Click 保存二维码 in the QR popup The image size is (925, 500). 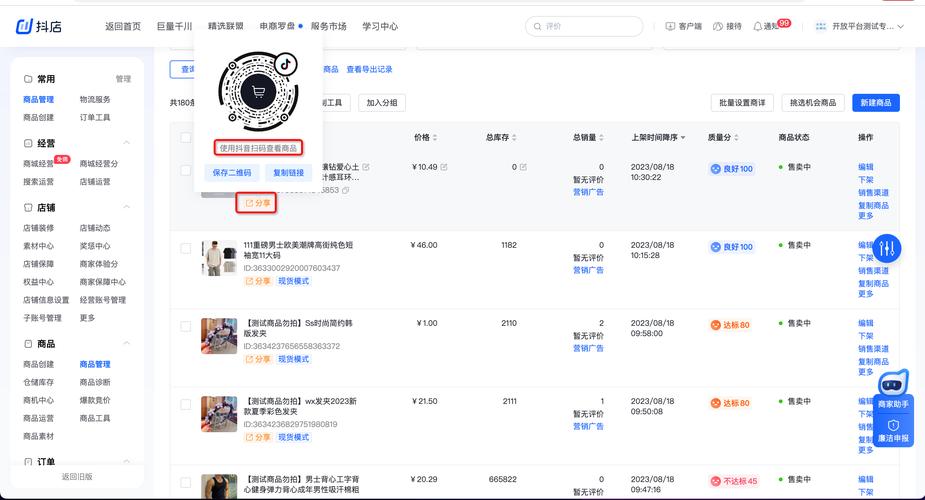(232, 173)
